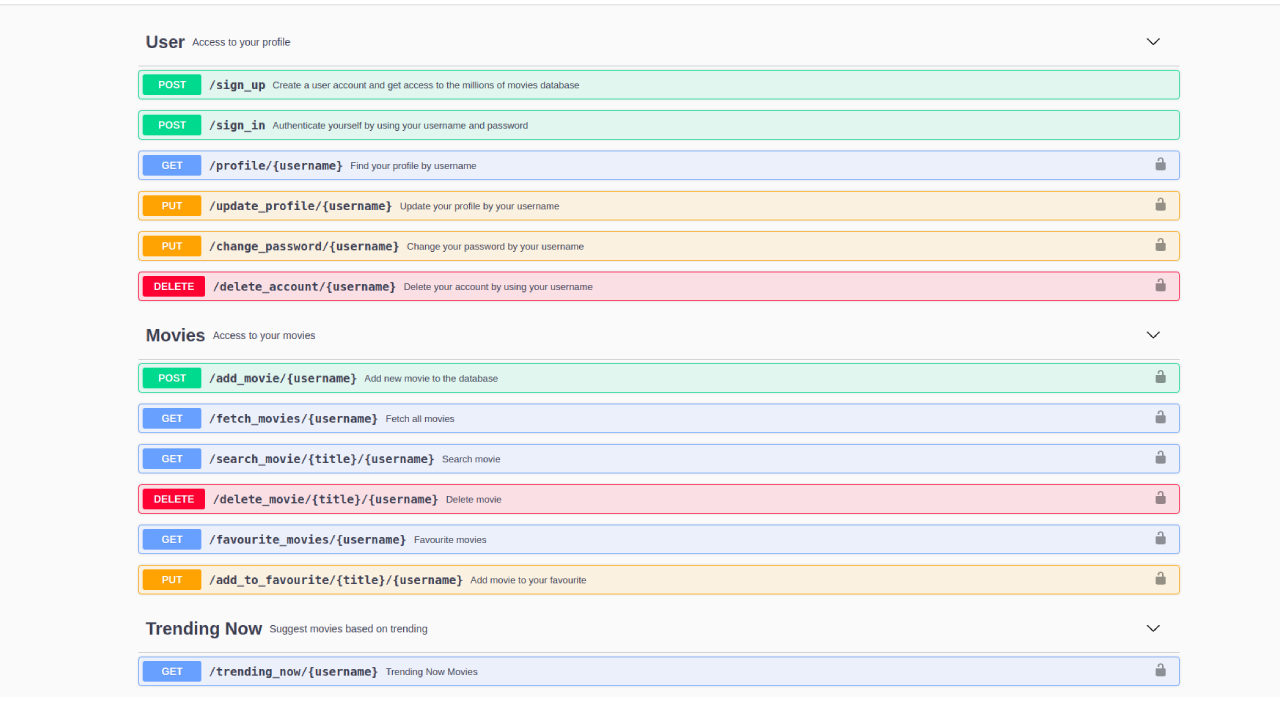The height and width of the screenshot is (720, 1280).
Task: Click PUT badge of /add_to_favourite/{title}/{username}
Action: point(172,580)
